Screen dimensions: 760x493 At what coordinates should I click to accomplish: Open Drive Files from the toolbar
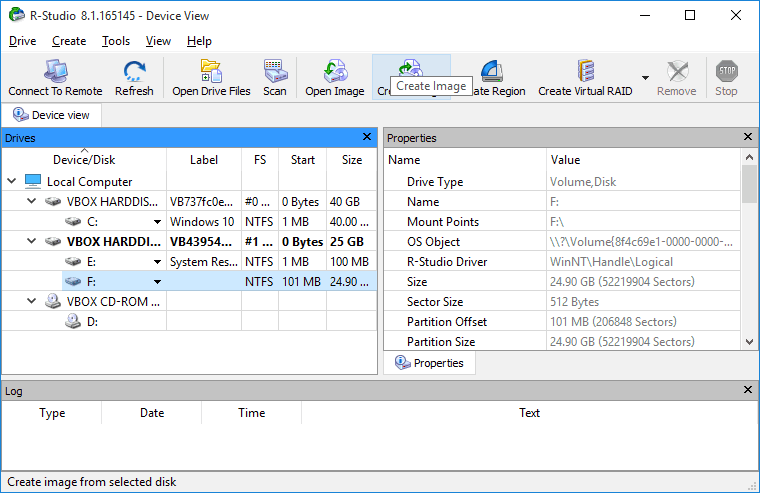click(x=211, y=71)
